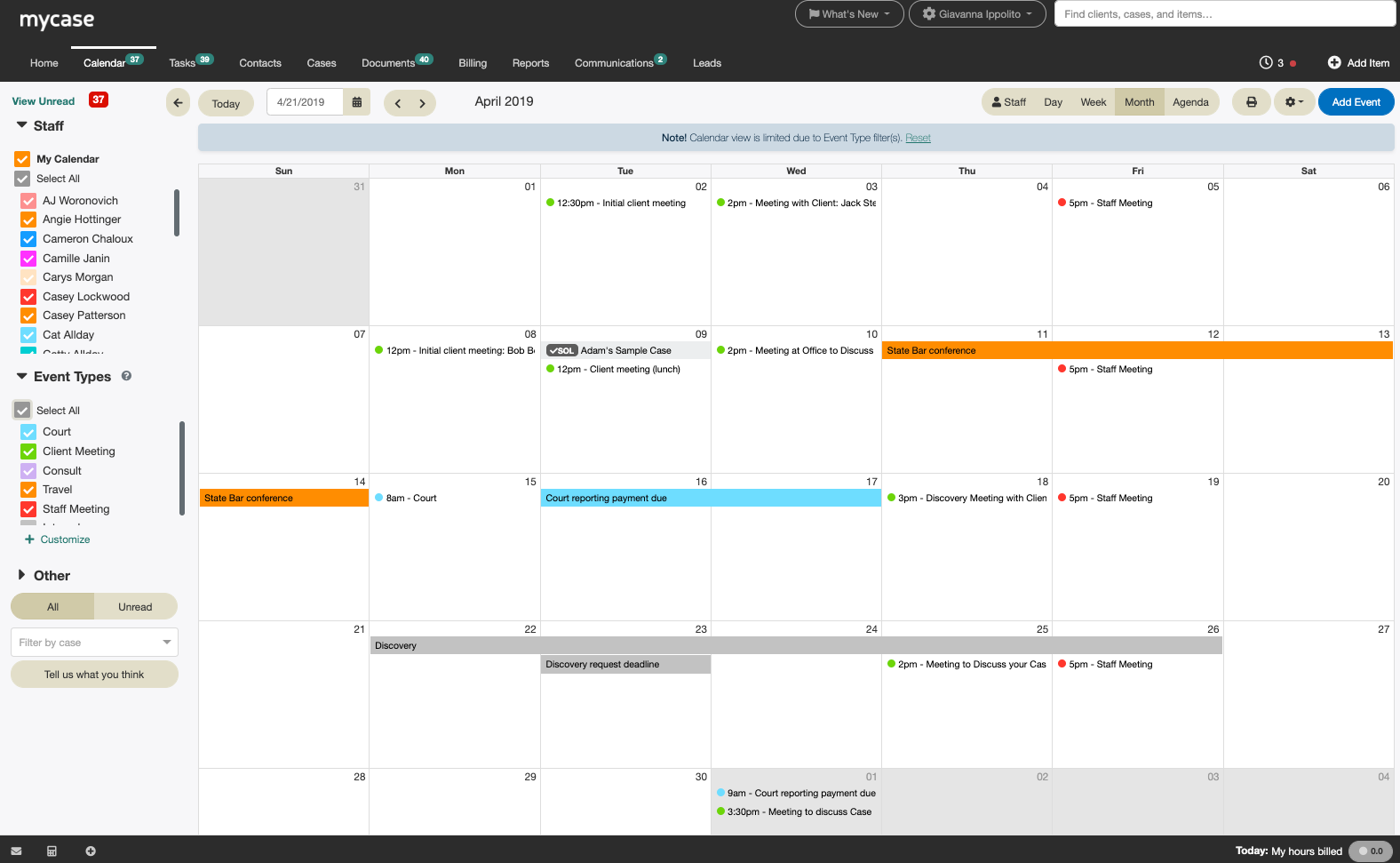Expand the Other section
The image size is (1400, 863).
[x=22, y=575]
